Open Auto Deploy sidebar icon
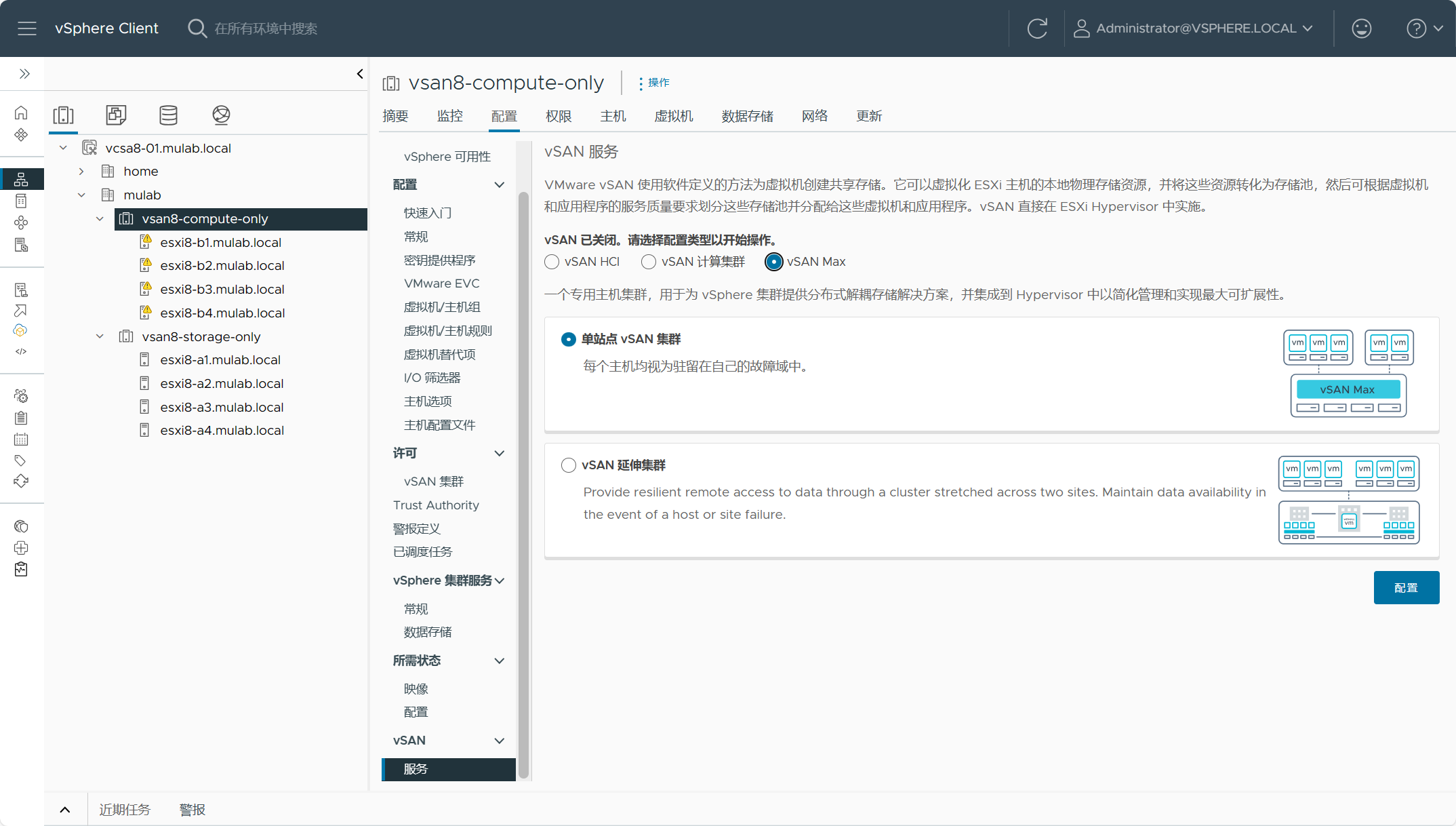 click(21, 311)
